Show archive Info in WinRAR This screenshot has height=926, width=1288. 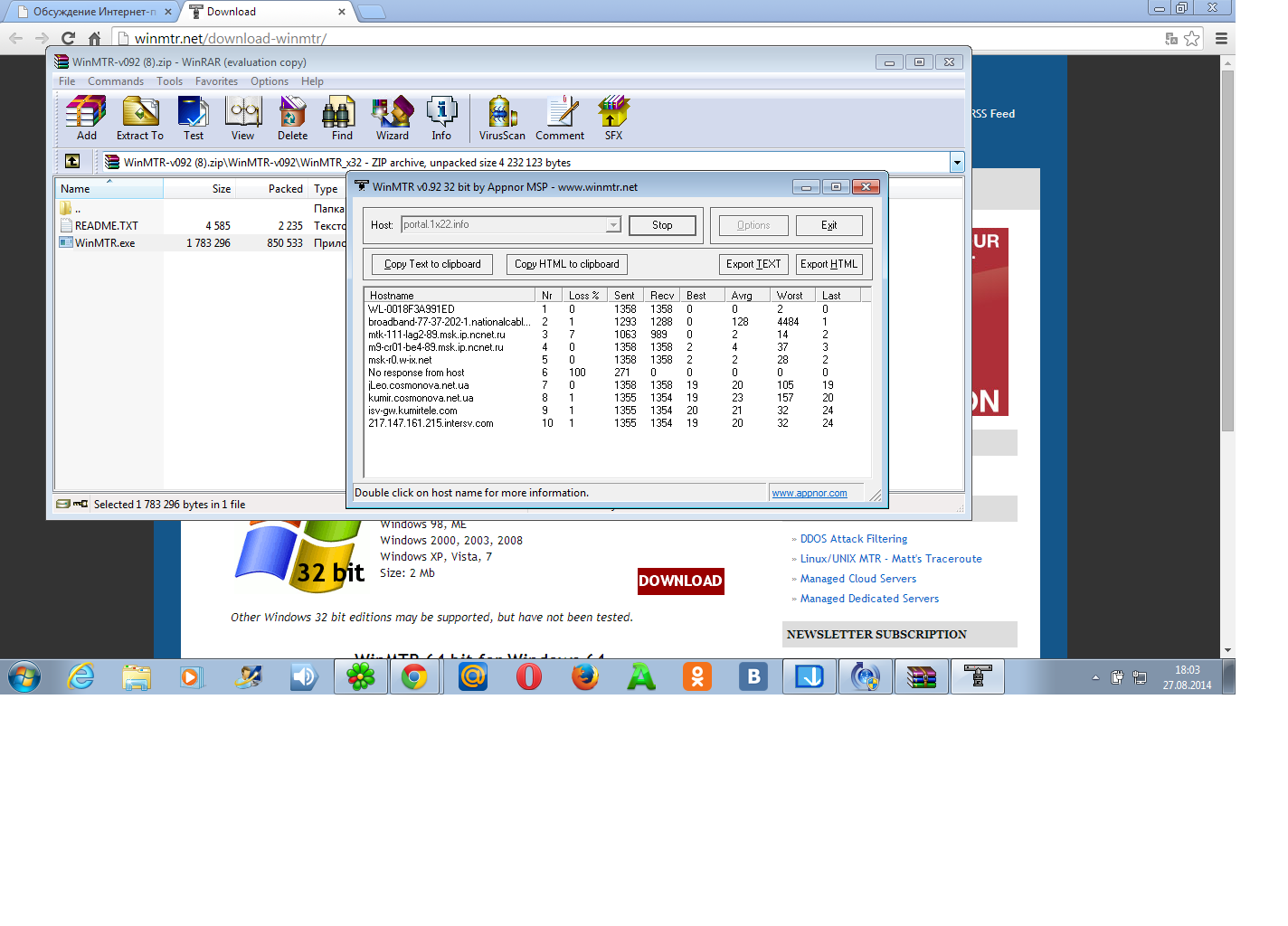(441, 118)
